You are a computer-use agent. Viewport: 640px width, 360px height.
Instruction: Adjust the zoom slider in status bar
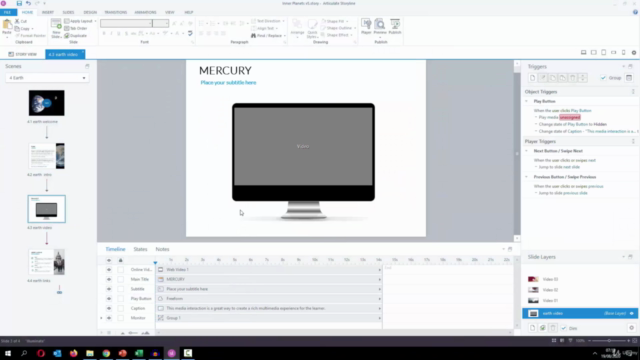coord(609,340)
